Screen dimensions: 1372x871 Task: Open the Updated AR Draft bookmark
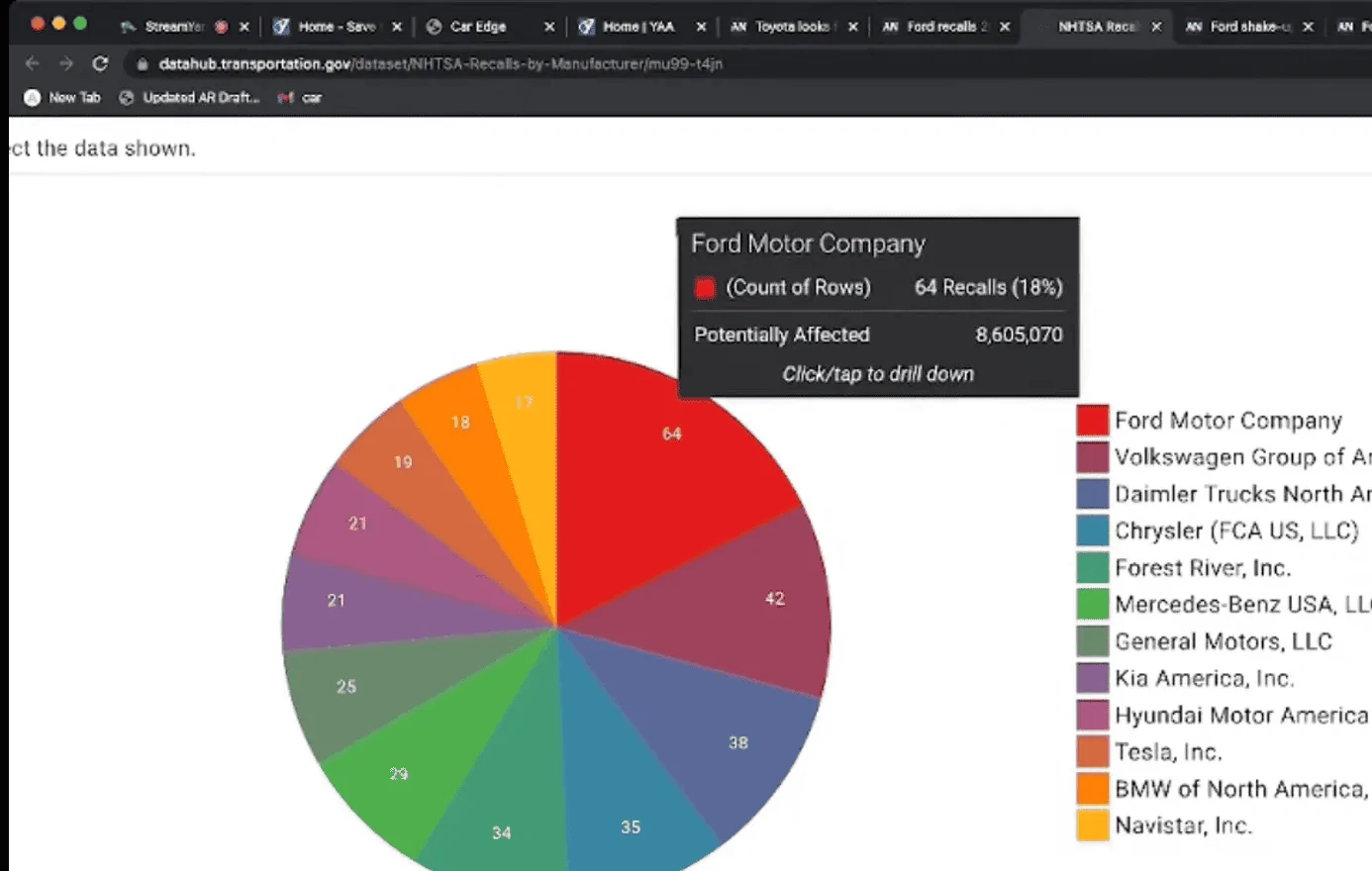tap(189, 98)
